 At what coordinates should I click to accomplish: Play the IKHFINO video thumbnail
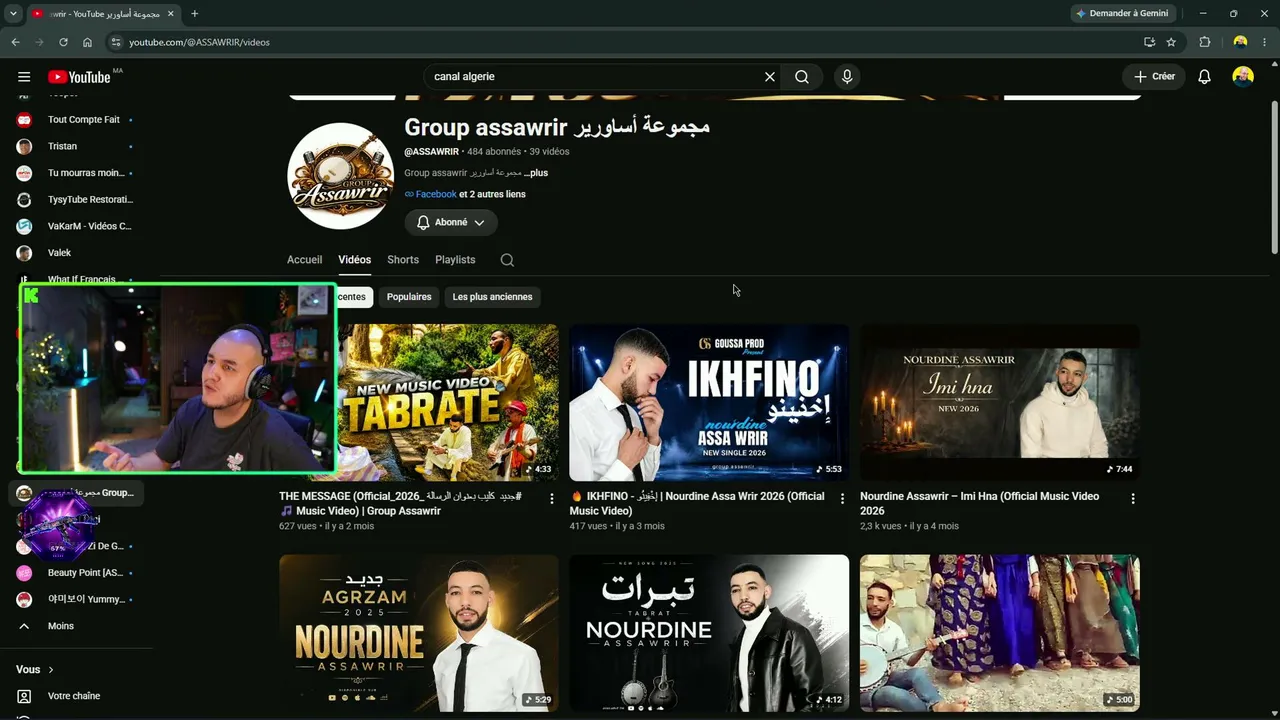click(x=709, y=402)
